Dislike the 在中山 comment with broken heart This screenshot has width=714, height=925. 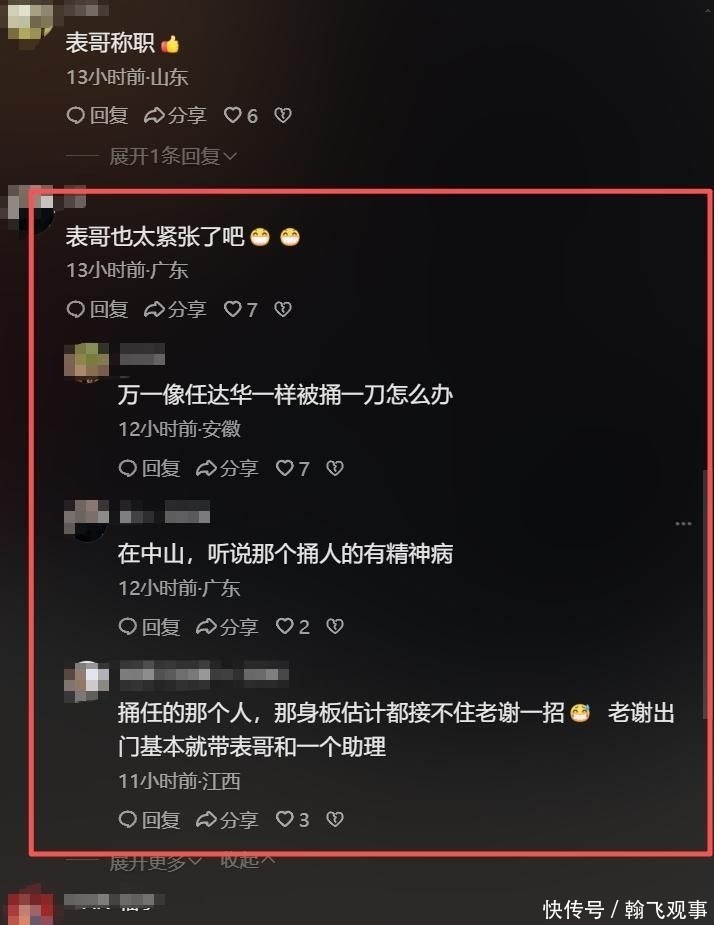335,626
